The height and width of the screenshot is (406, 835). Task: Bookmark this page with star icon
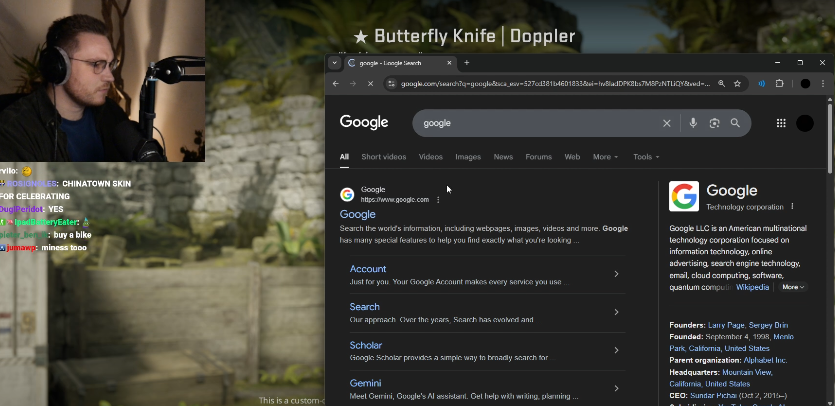738,84
